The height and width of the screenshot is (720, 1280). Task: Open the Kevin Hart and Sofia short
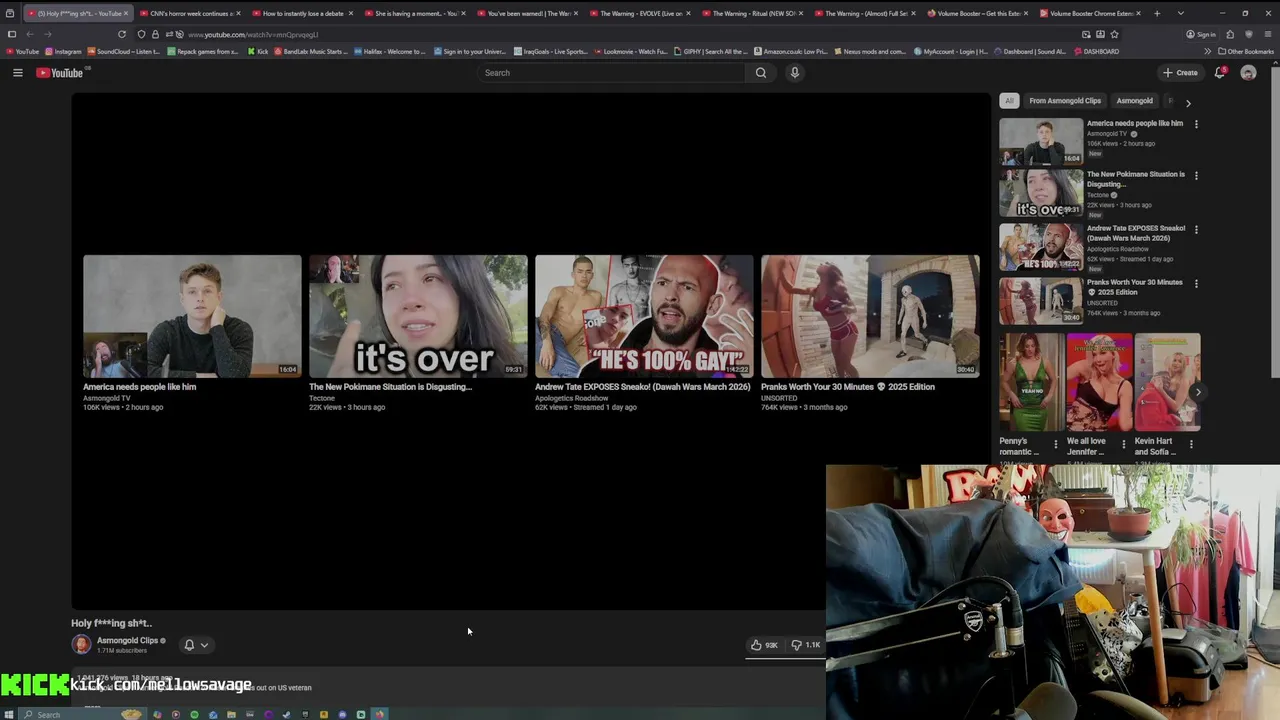pyautogui.click(x=1167, y=382)
